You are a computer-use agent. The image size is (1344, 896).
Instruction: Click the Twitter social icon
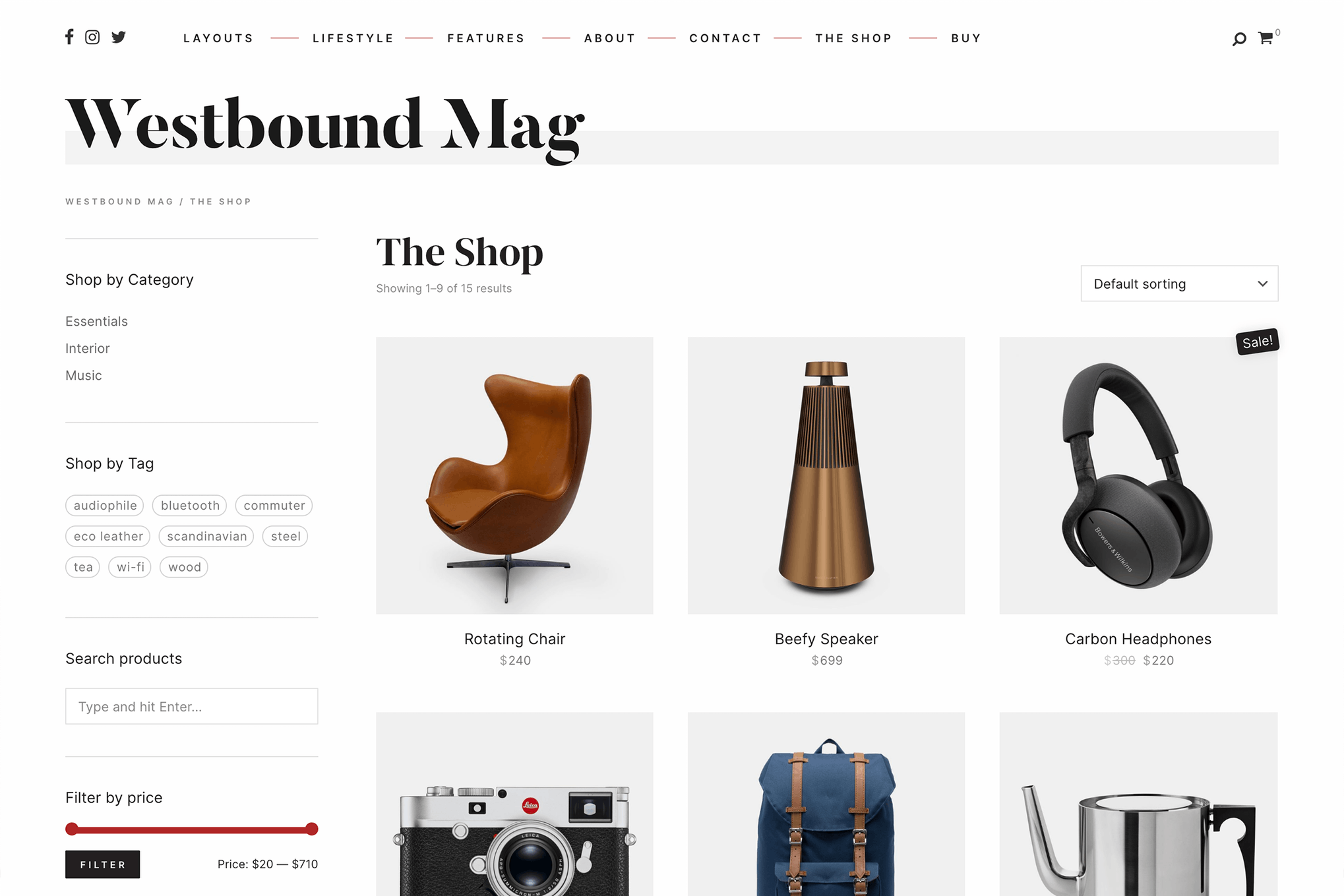[116, 37]
